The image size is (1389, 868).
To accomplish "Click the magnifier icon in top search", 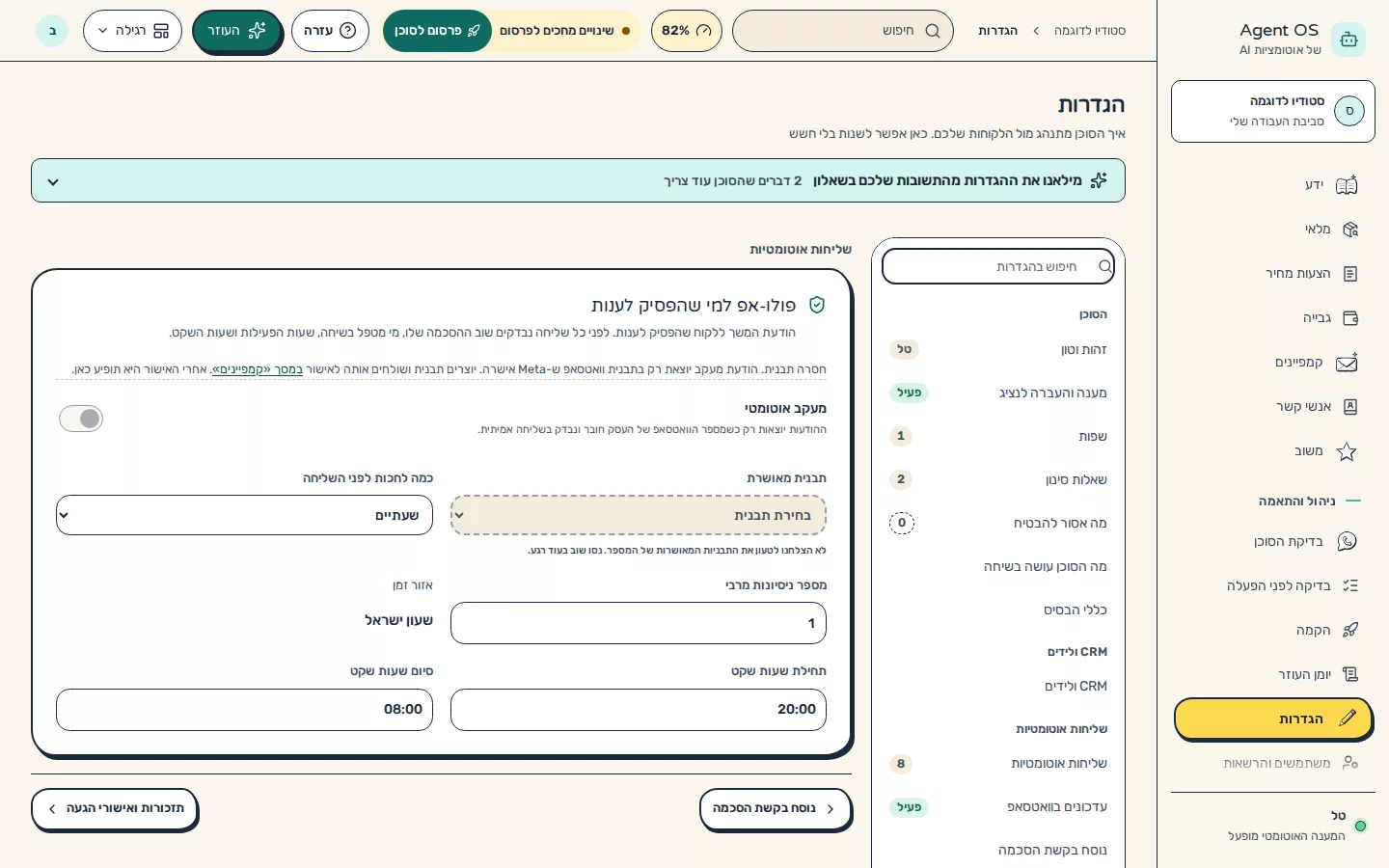I will click(933, 31).
